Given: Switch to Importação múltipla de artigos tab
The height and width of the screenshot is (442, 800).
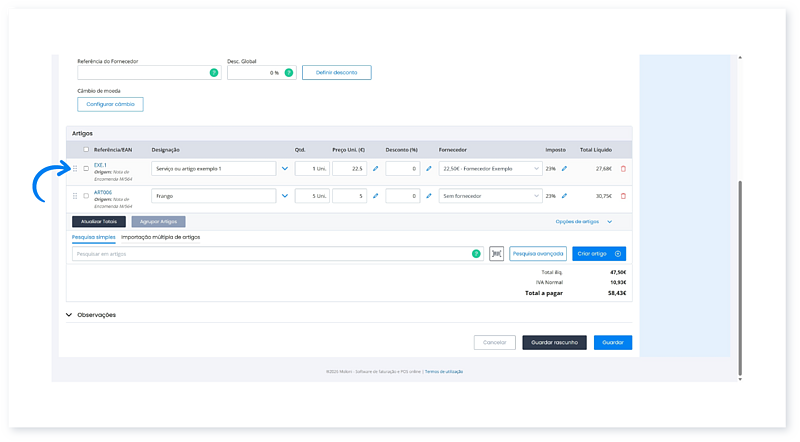Looking at the screenshot, I should point(160,237).
